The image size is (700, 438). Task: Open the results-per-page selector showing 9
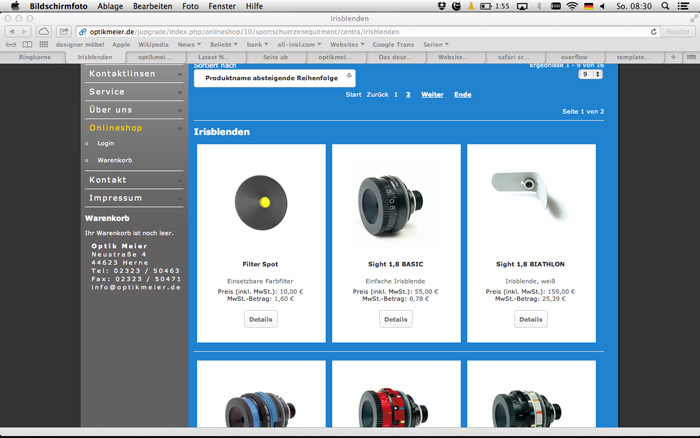point(591,75)
